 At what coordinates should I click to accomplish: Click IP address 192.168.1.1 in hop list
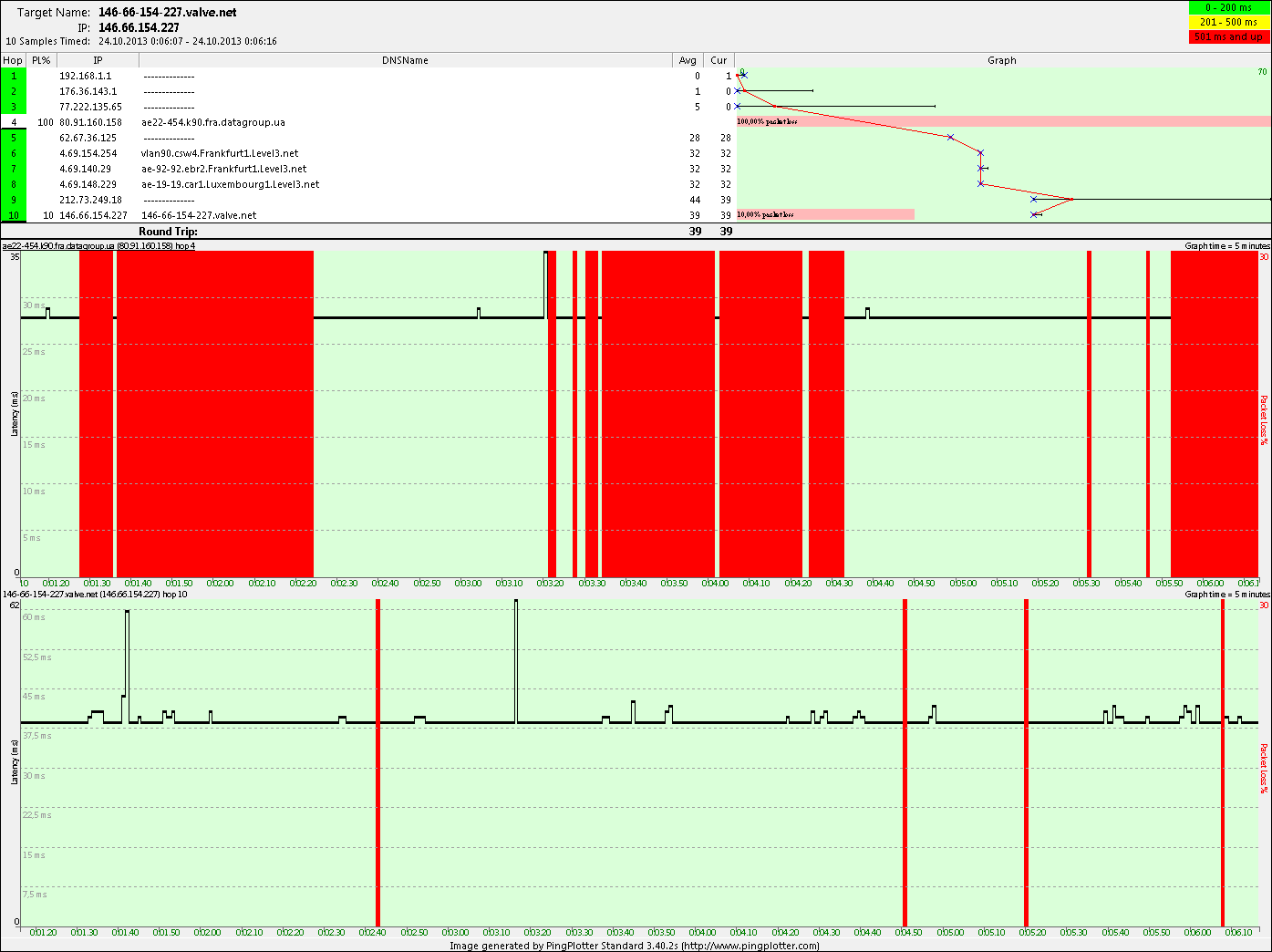[x=85, y=76]
